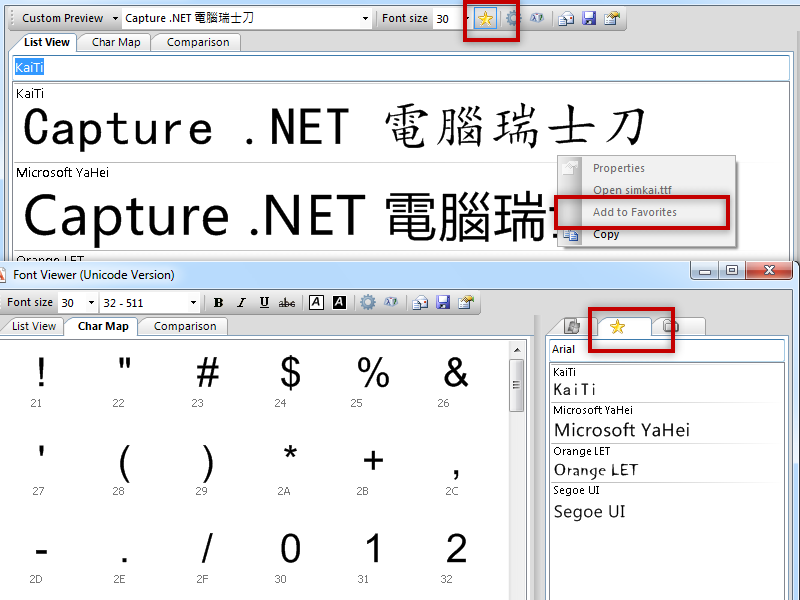Toggle Italic formatting in the Unicode Version window
800x600 pixels.
coord(241,303)
